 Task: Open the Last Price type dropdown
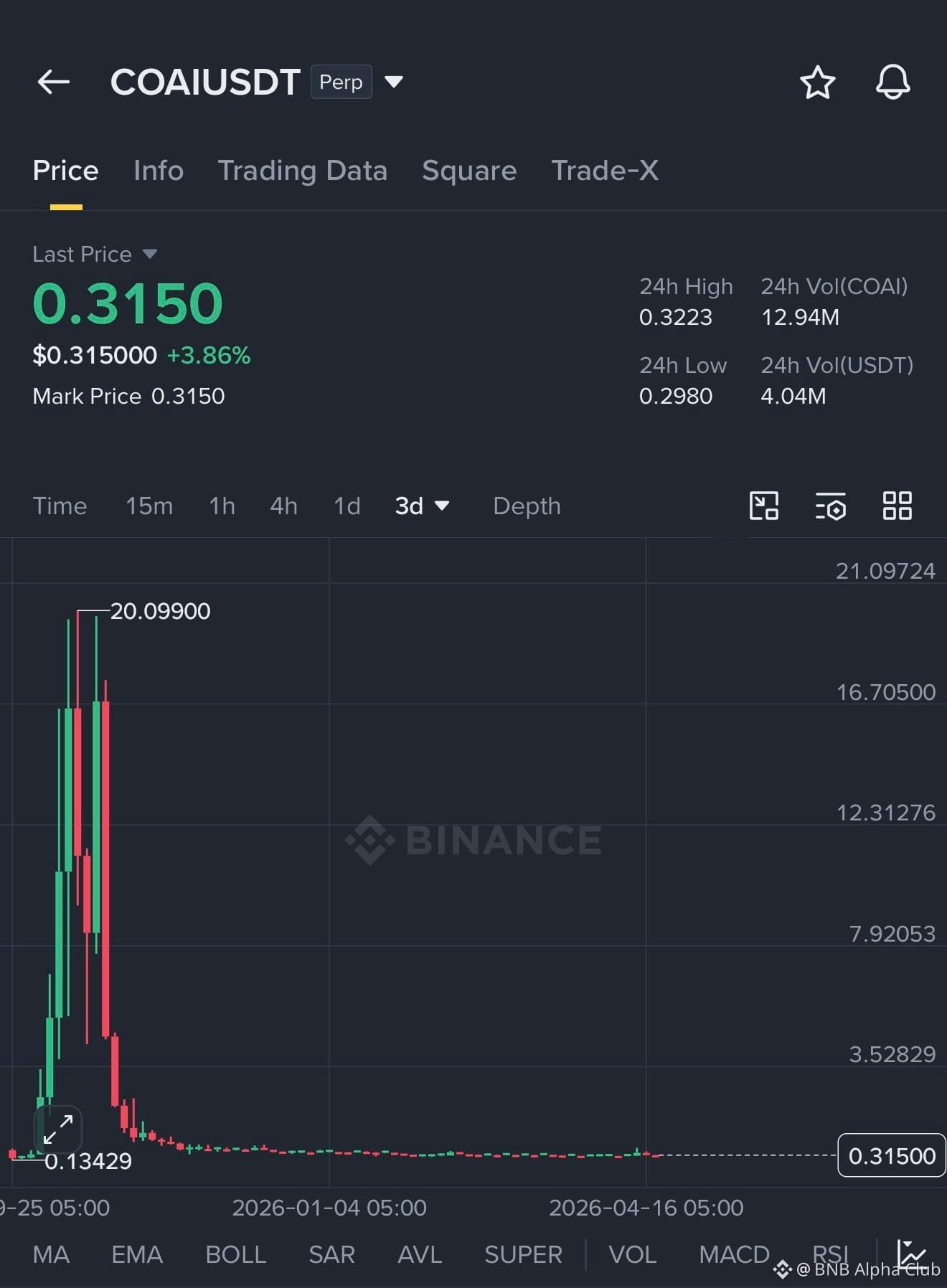149,254
